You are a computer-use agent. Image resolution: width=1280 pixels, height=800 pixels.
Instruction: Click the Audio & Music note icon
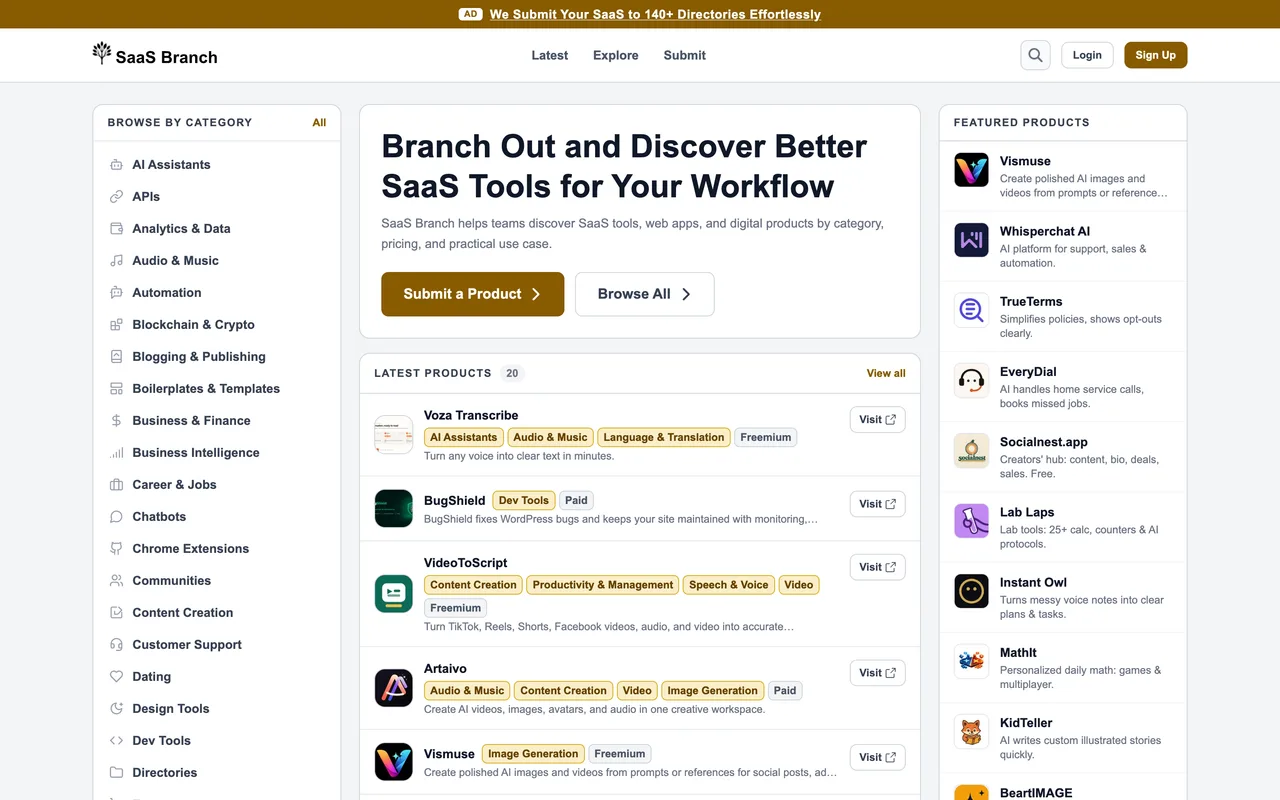(x=116, y=261)
